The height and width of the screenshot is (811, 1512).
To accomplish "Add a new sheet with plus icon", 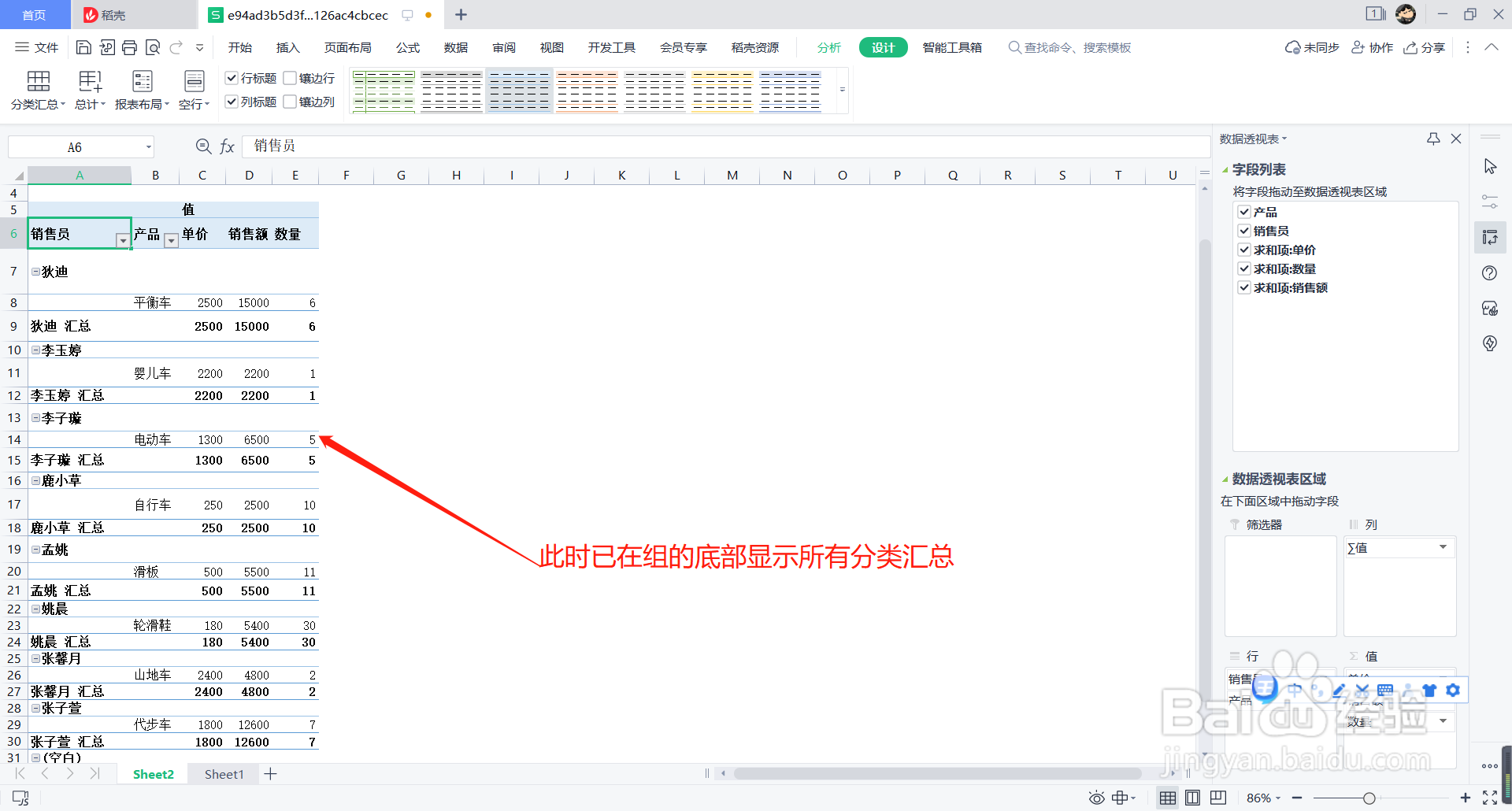I will click(x=270, y=774).
